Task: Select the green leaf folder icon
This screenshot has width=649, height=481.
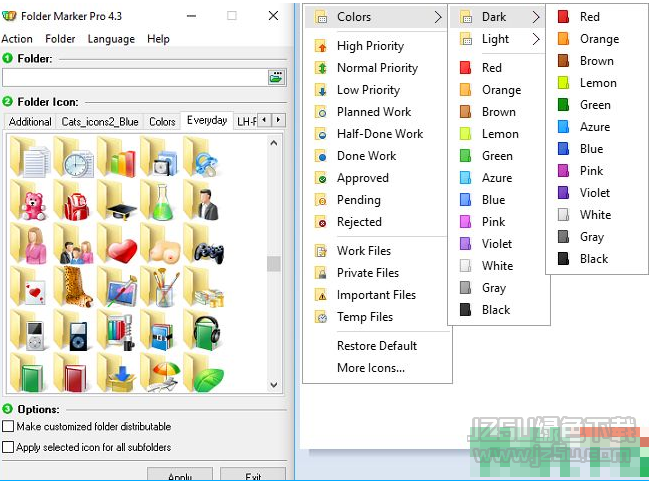Action: [x=203, y=373]
